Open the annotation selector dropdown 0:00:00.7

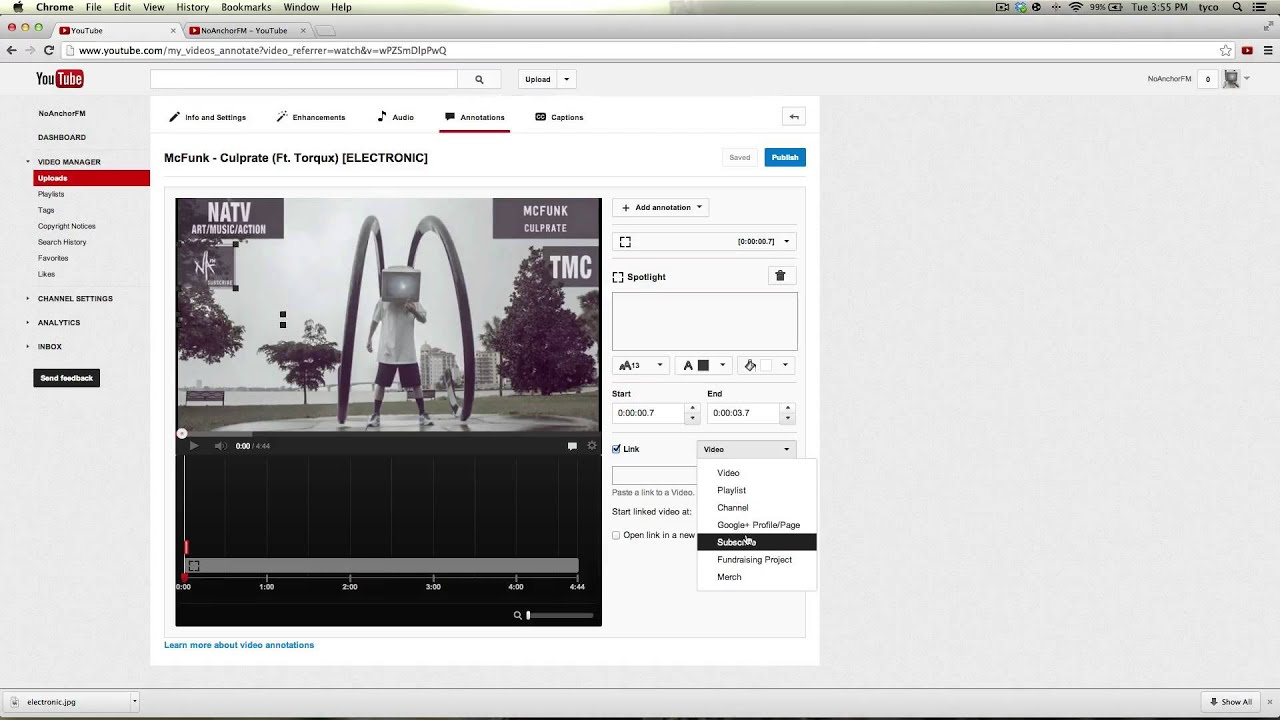705,241
